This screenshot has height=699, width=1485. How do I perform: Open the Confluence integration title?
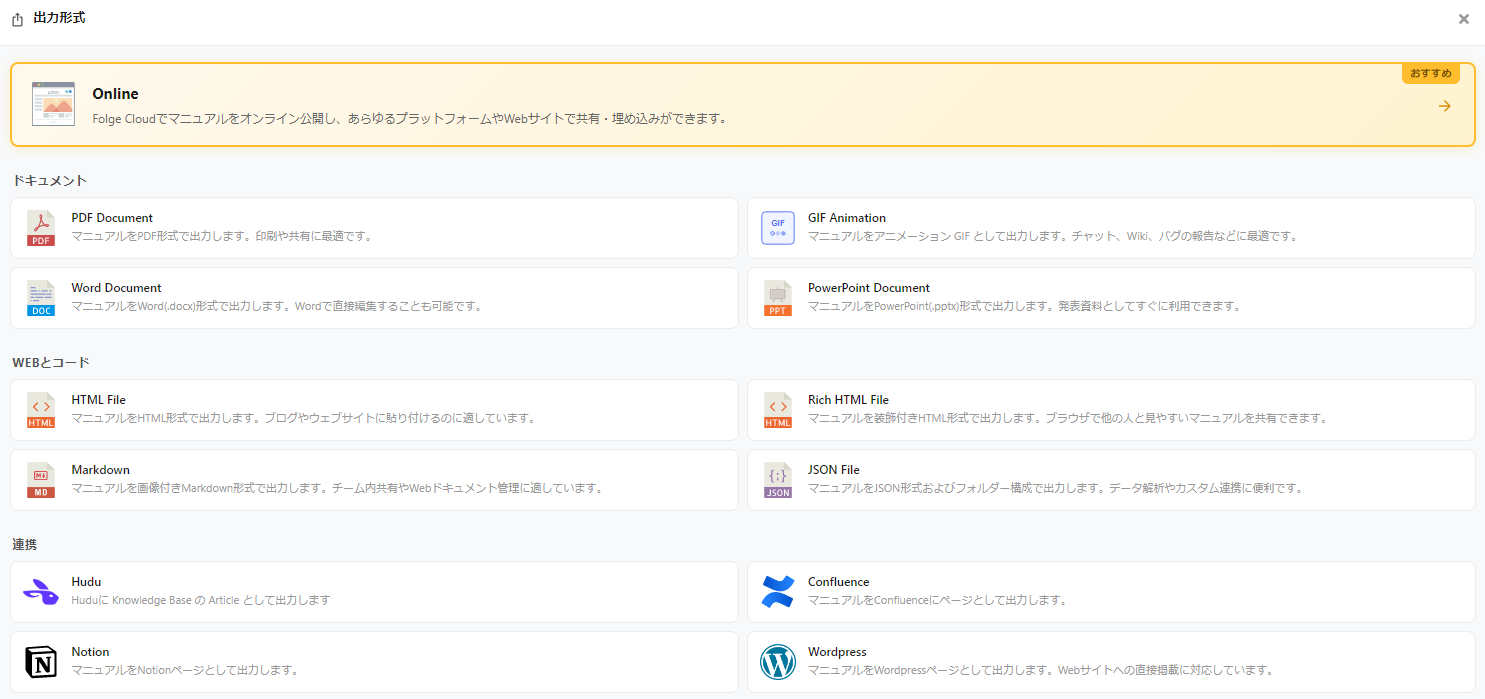(x=839, y=582)
